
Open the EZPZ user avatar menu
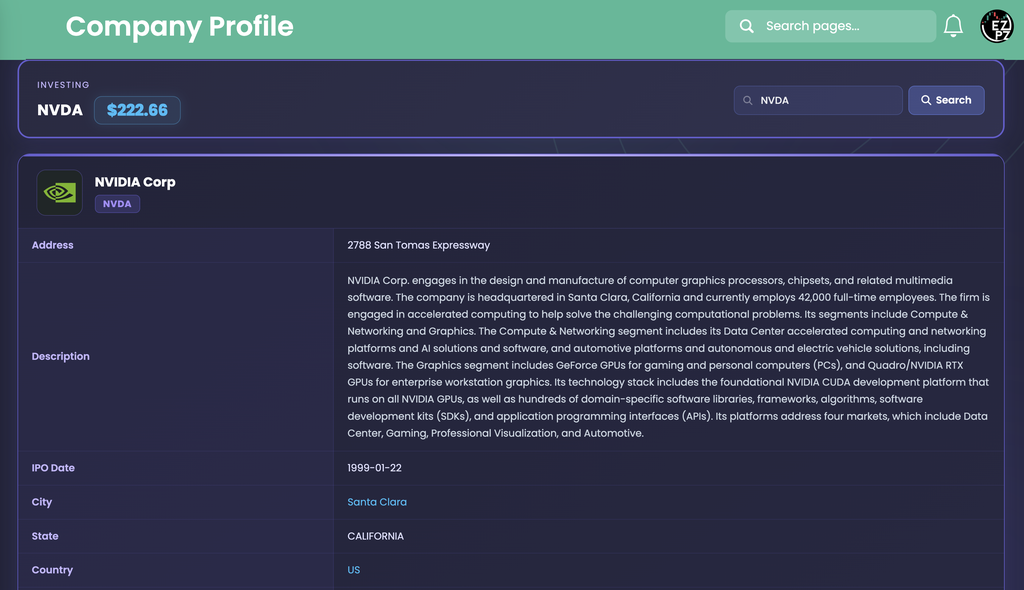(x=997, y=26)
